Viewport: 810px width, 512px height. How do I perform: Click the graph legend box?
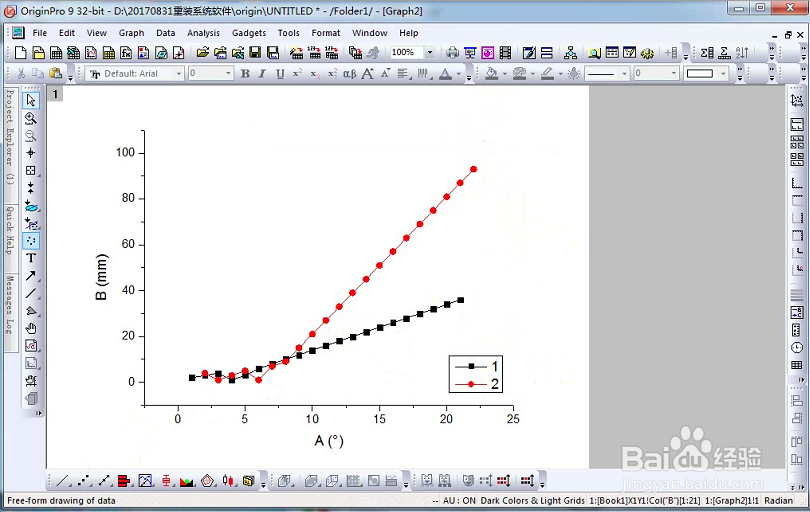[476, 375]
